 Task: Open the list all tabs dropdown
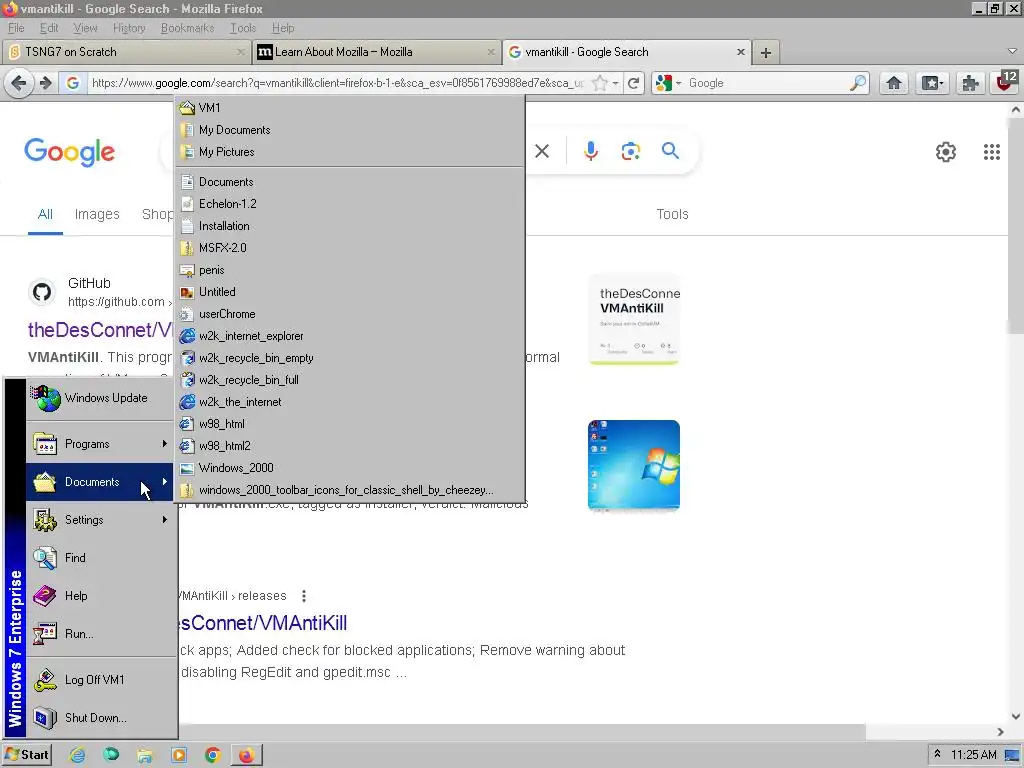point(1012,52)
